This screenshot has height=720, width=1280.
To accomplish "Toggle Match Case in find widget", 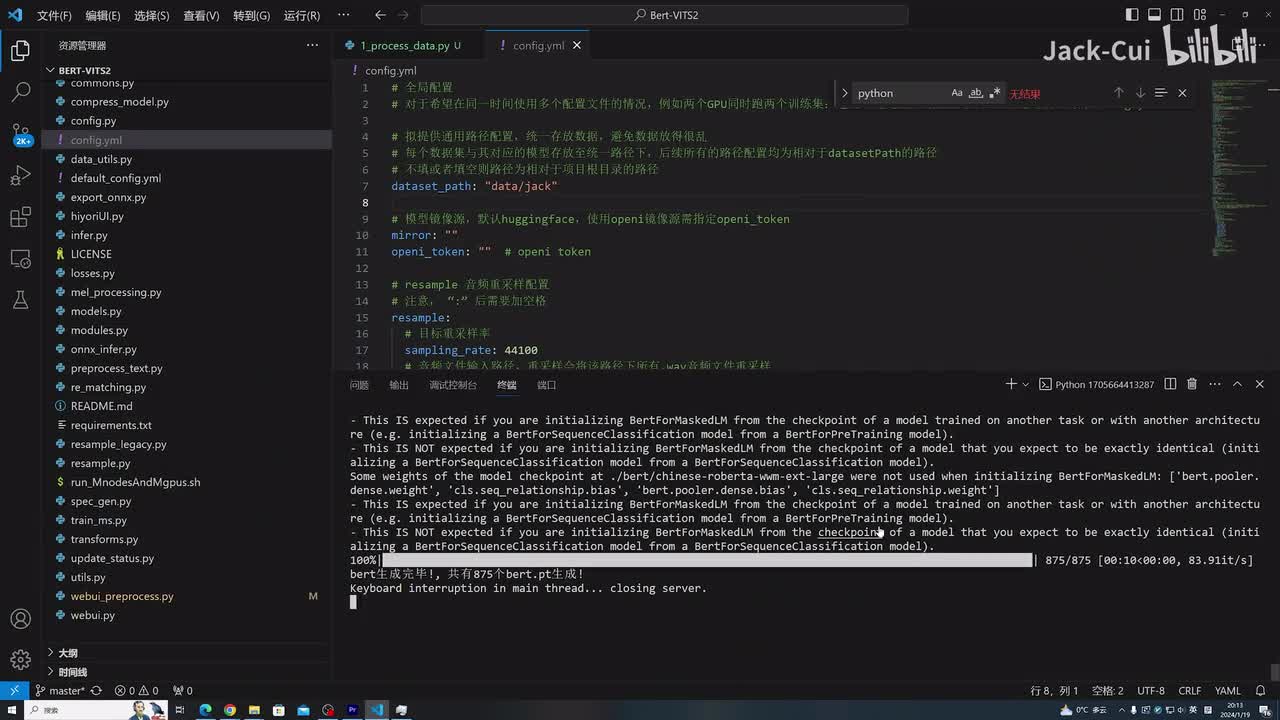I will point(956,93).
